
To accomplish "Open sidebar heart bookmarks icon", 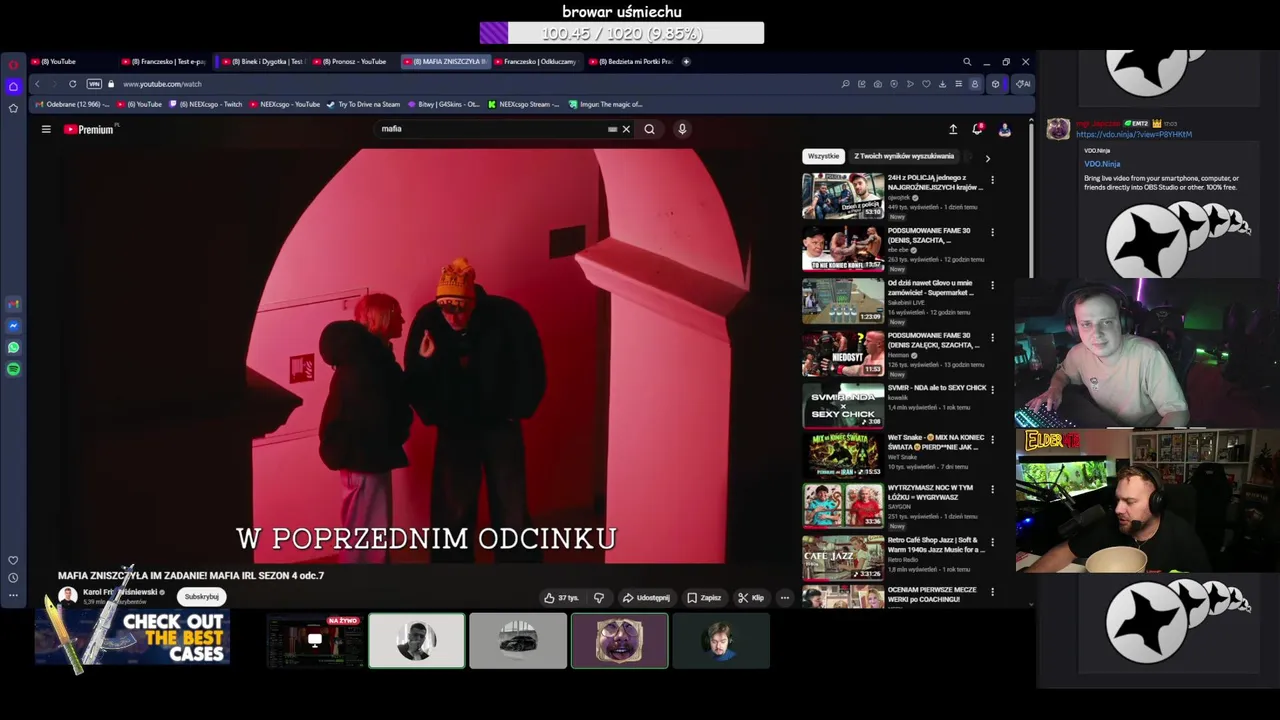I will click(13, 560).
